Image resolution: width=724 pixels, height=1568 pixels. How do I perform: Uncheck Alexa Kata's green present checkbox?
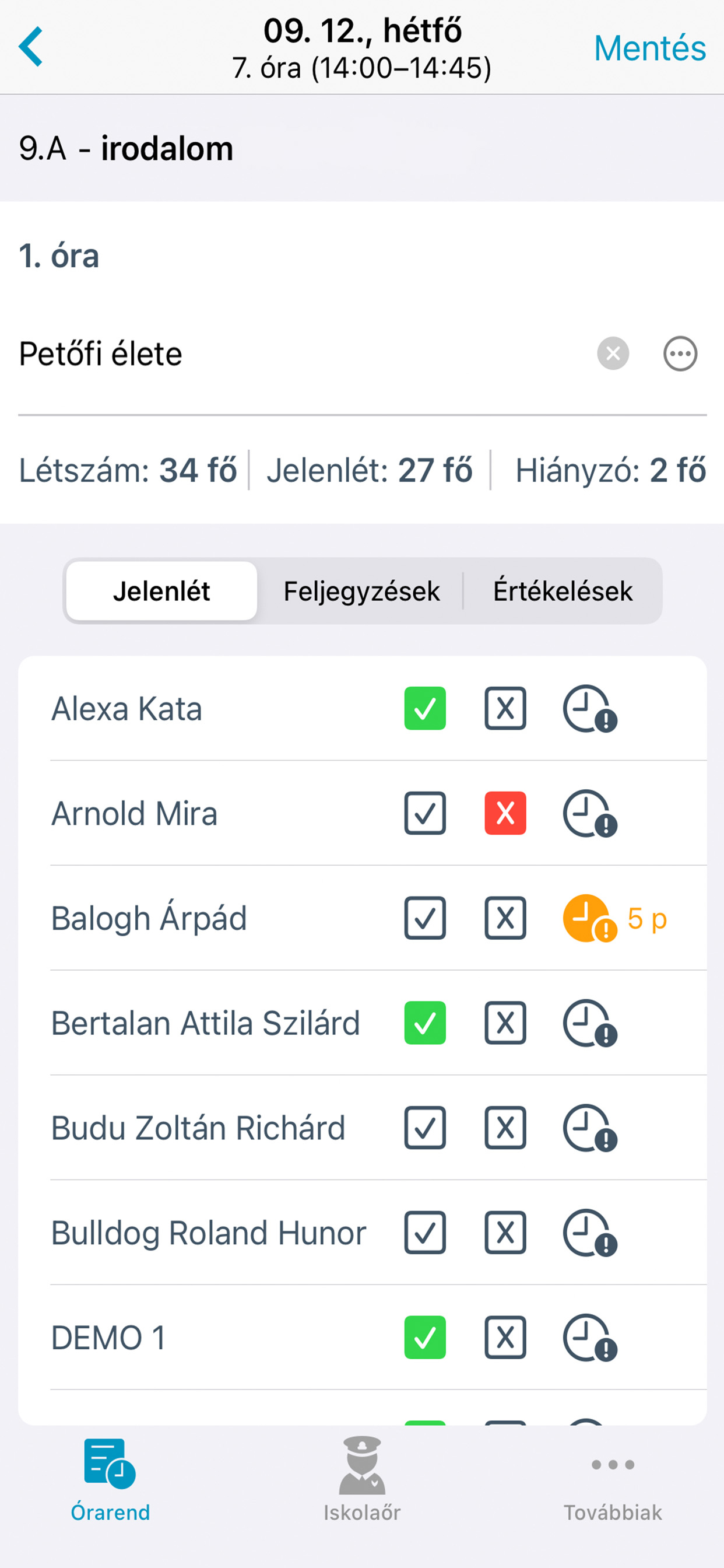[x=425, y=709]
